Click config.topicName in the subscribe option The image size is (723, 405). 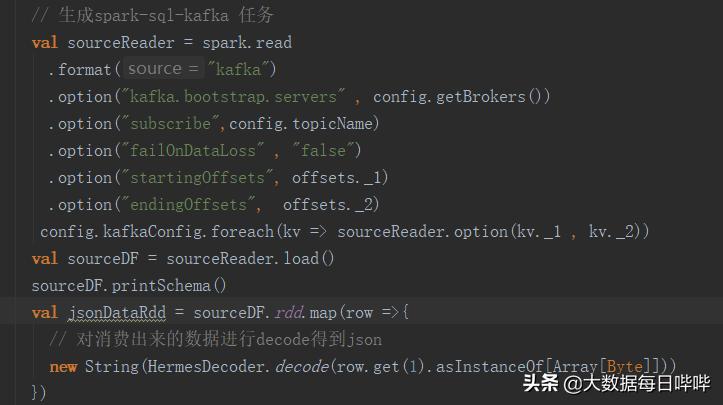pos(305,124)
